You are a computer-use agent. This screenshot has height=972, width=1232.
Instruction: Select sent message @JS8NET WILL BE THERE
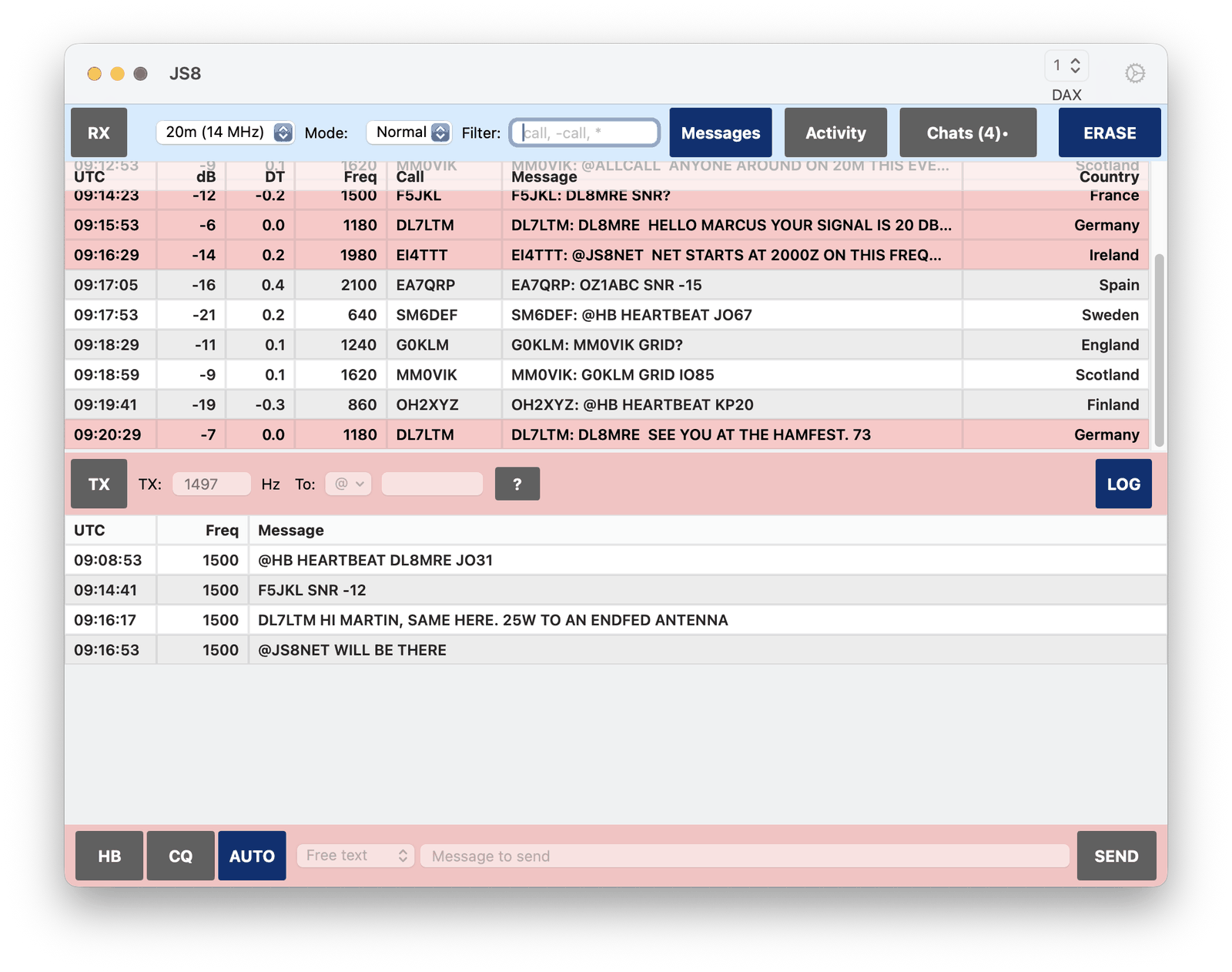[616, 650]
